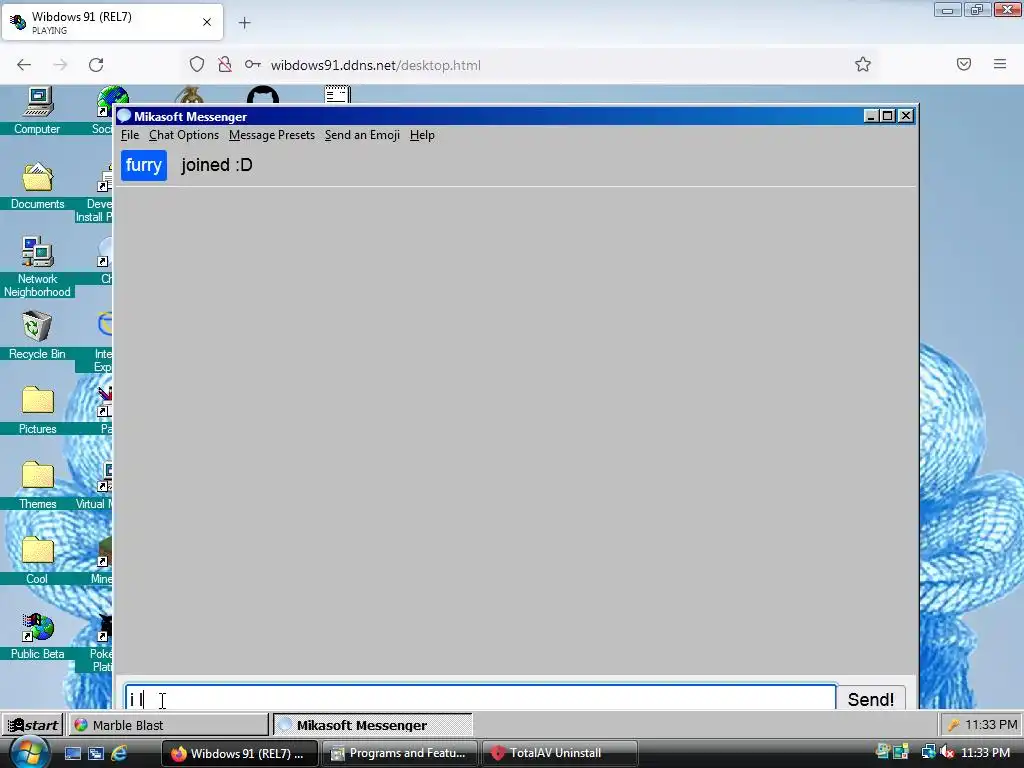1024x768 pixels.
Task: Open Network Neighborhood desktop icon
Action: click(37, 267)
